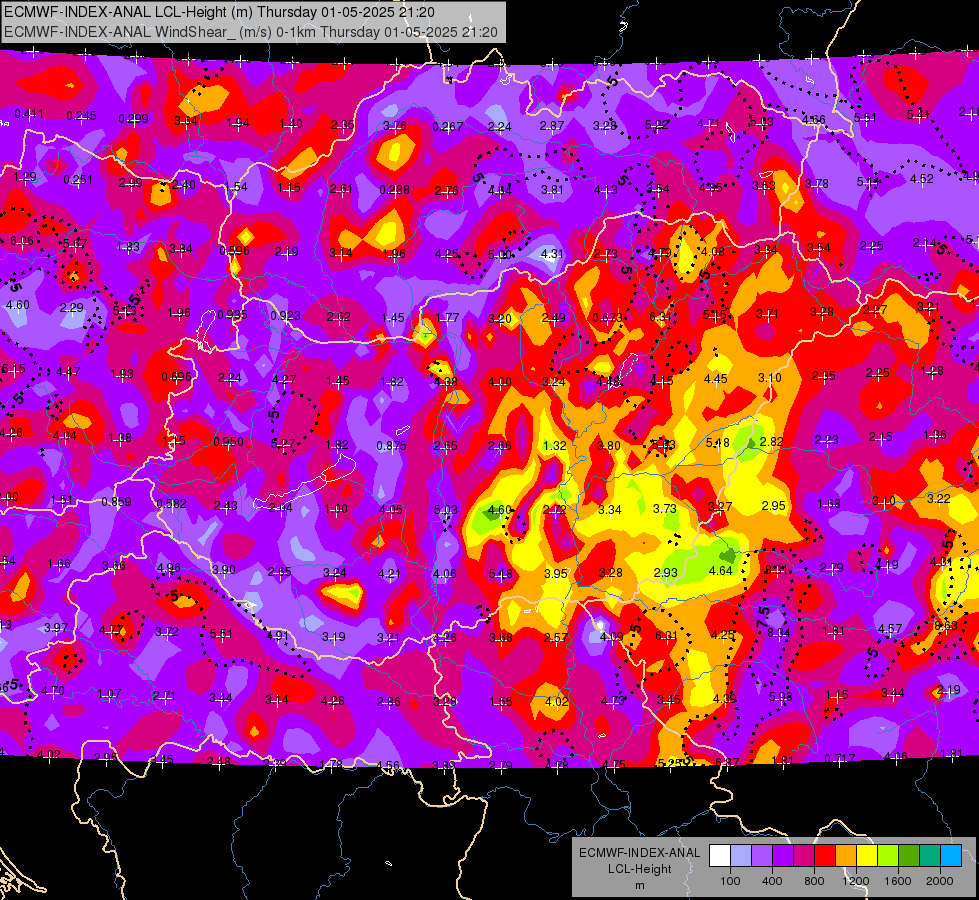Click the 3.73 wind shear value
Image resolution: width=979 pixels, height=900 pixels.
pos(665,509)
